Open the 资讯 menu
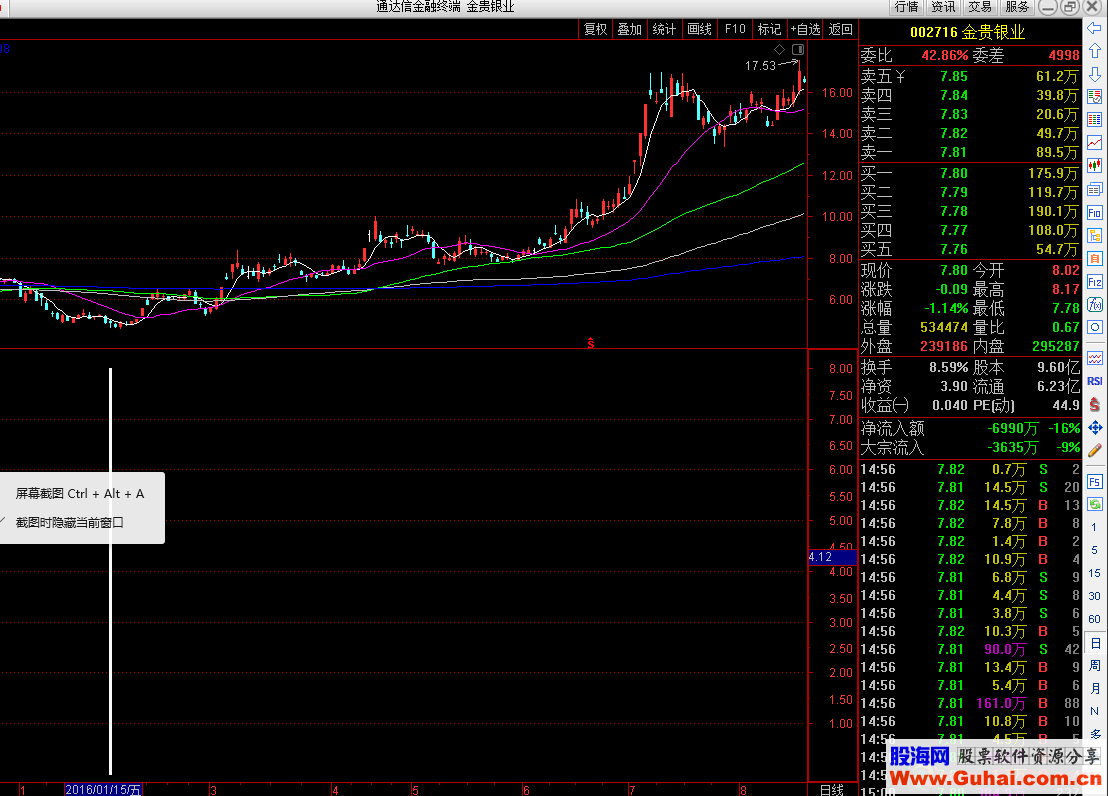This screenshot has width=1108, height=796. (x=943, y=7)
